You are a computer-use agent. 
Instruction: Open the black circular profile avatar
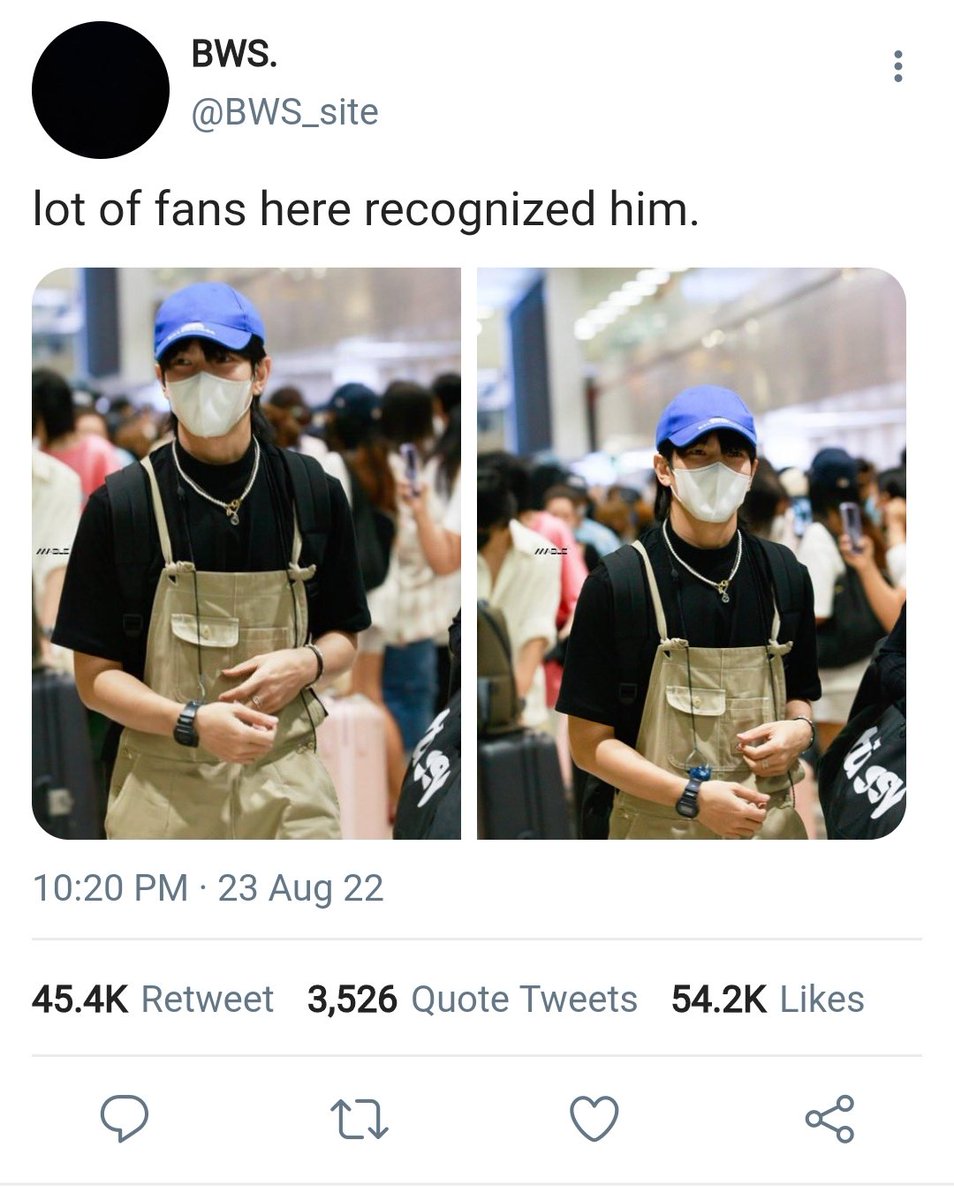100,90
